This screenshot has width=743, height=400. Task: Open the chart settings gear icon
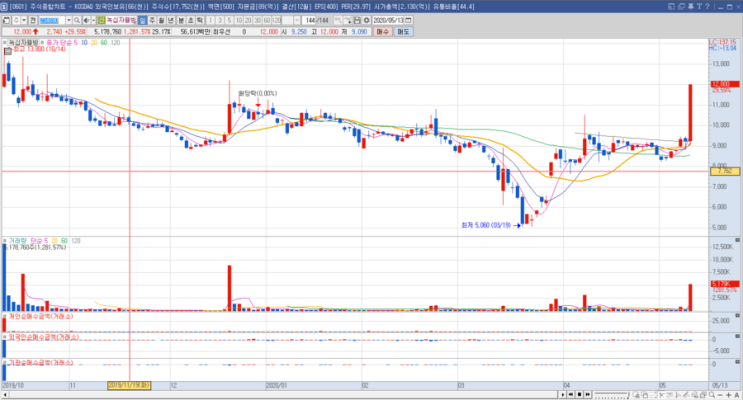pyautogui.click(x=366, y=20)
